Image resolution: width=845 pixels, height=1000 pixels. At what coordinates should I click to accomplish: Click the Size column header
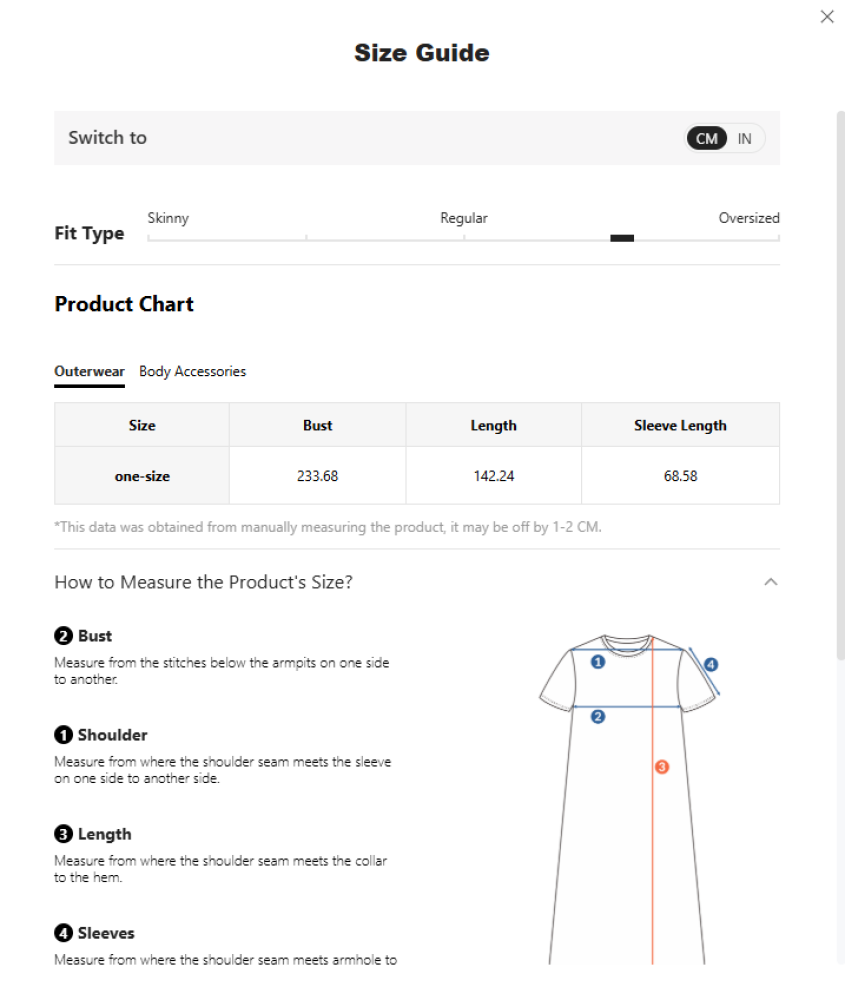pos(142,425)
